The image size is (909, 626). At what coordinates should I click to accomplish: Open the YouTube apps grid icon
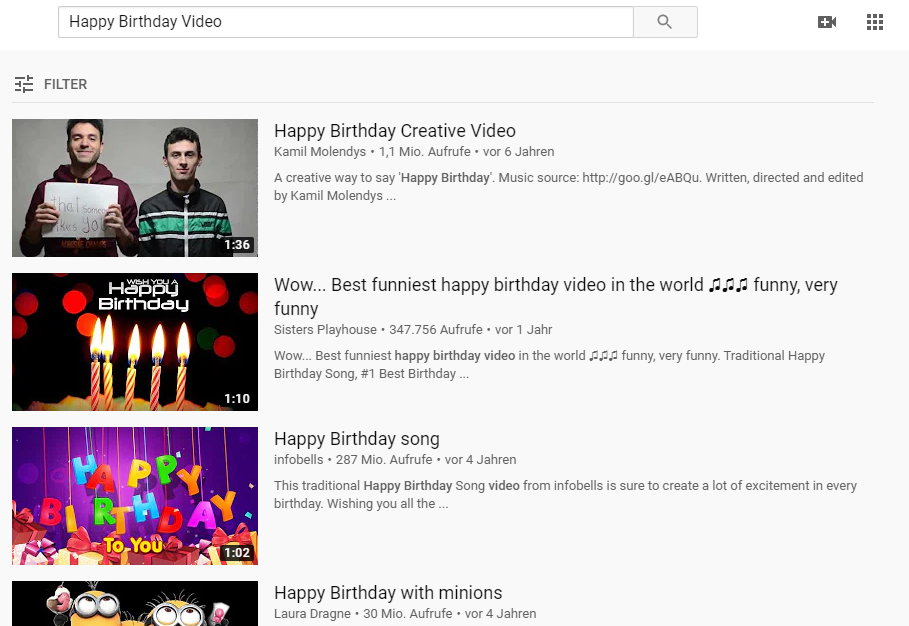click(875, 22)
